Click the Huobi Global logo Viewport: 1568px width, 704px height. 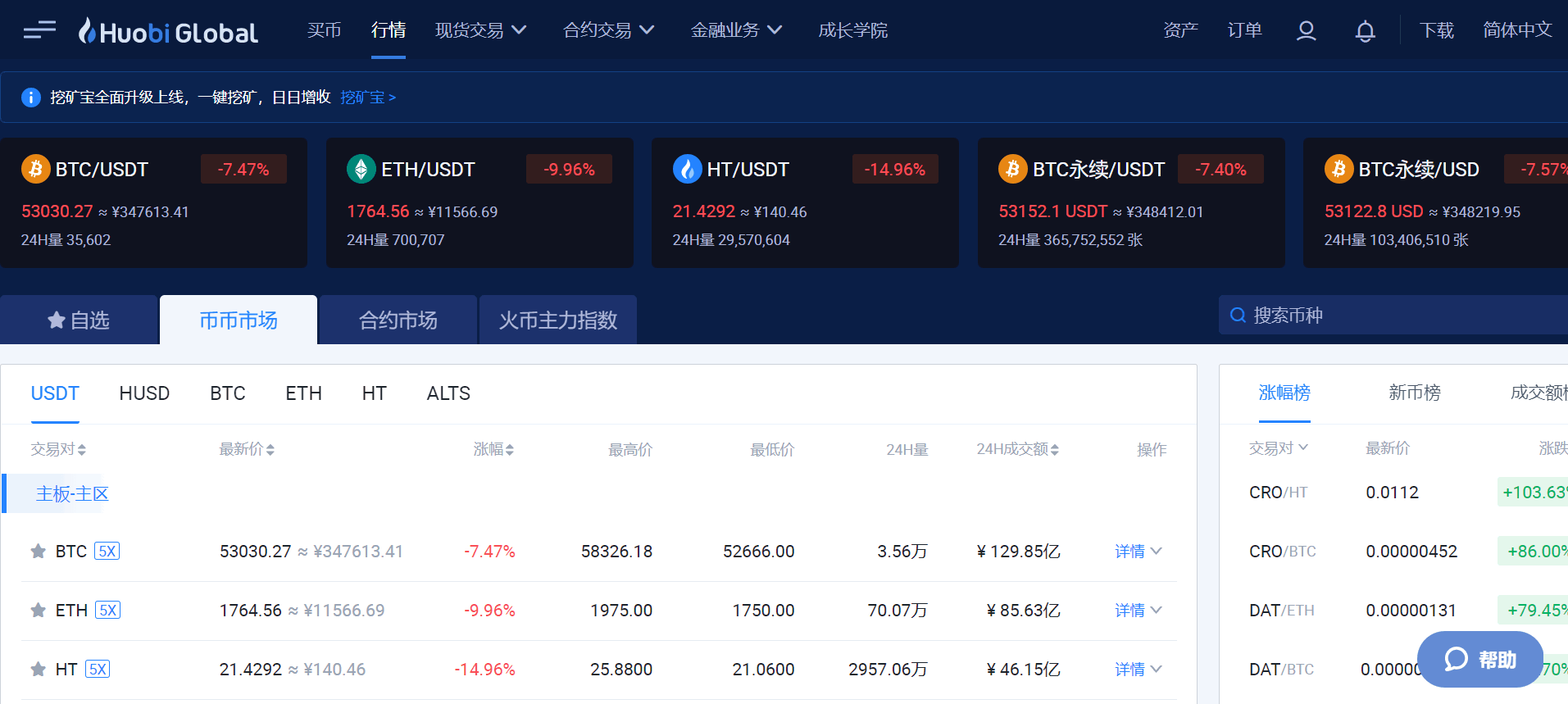[x=168, y=31]
